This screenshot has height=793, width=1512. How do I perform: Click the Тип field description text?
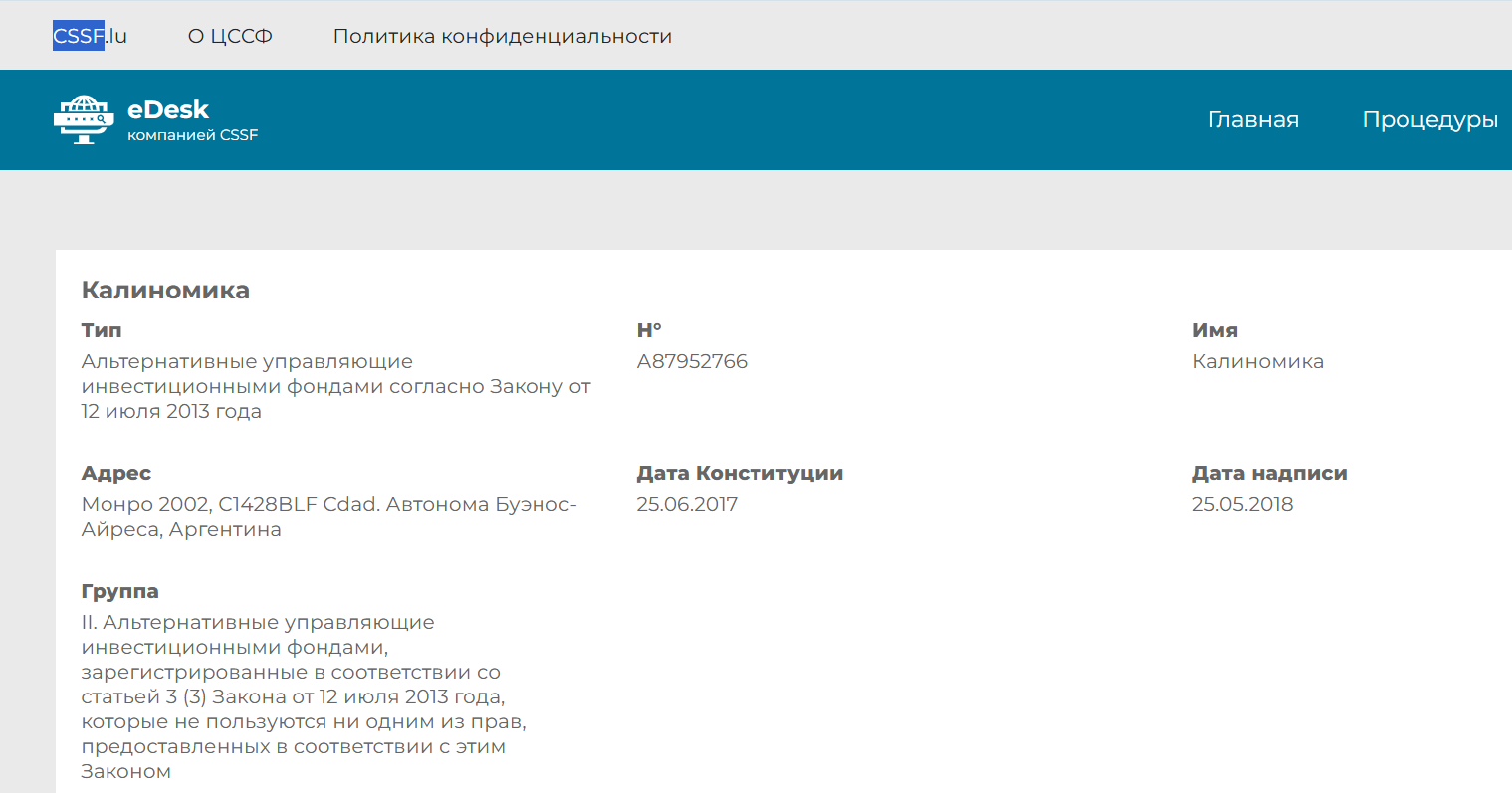click(335, 386)
